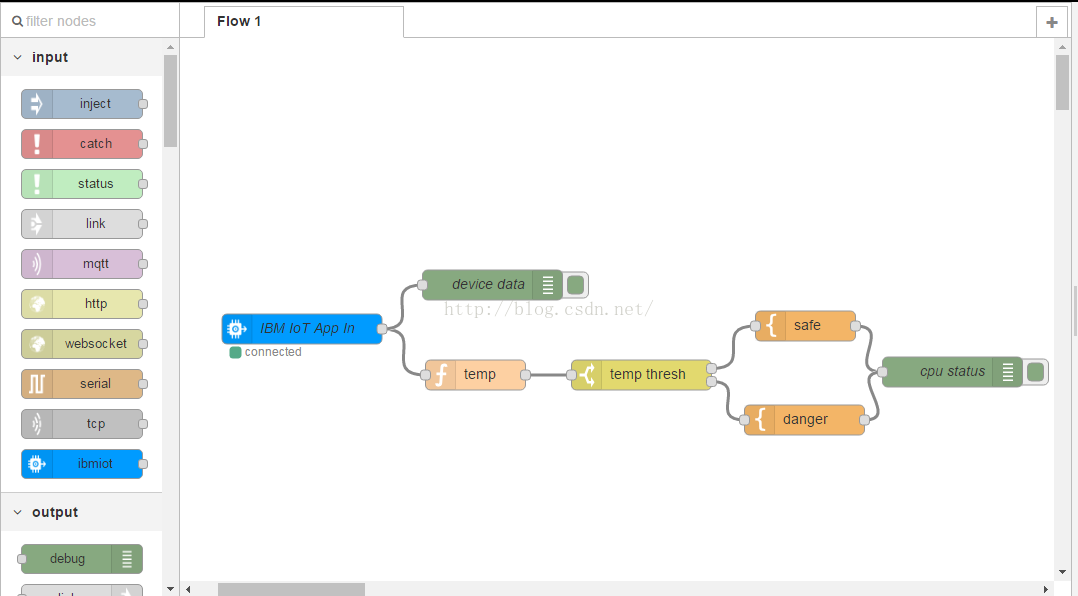This screenshot has height=596, width=1078.
Task: Click the ibmiot palette node gear icon
Action: 37,464
